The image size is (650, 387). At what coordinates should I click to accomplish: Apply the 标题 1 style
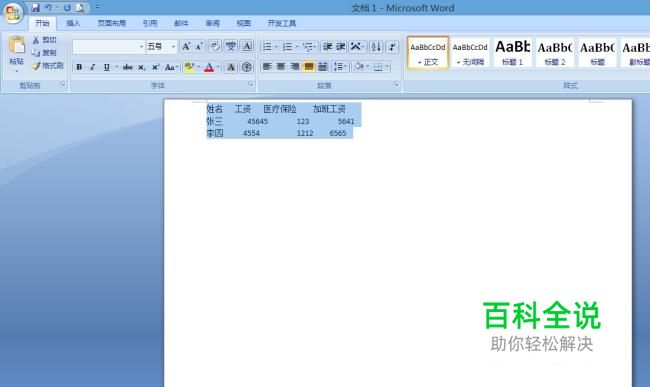pos(512,53)
